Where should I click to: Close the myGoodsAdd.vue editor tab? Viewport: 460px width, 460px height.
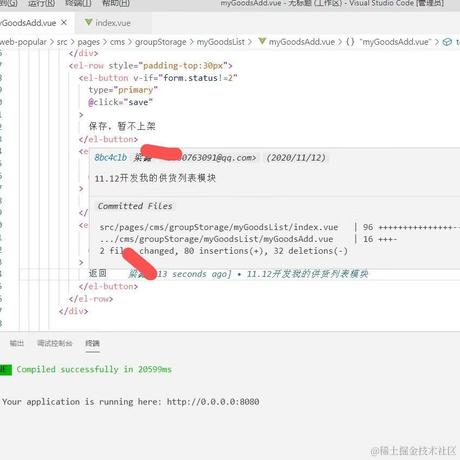point(64,23)
